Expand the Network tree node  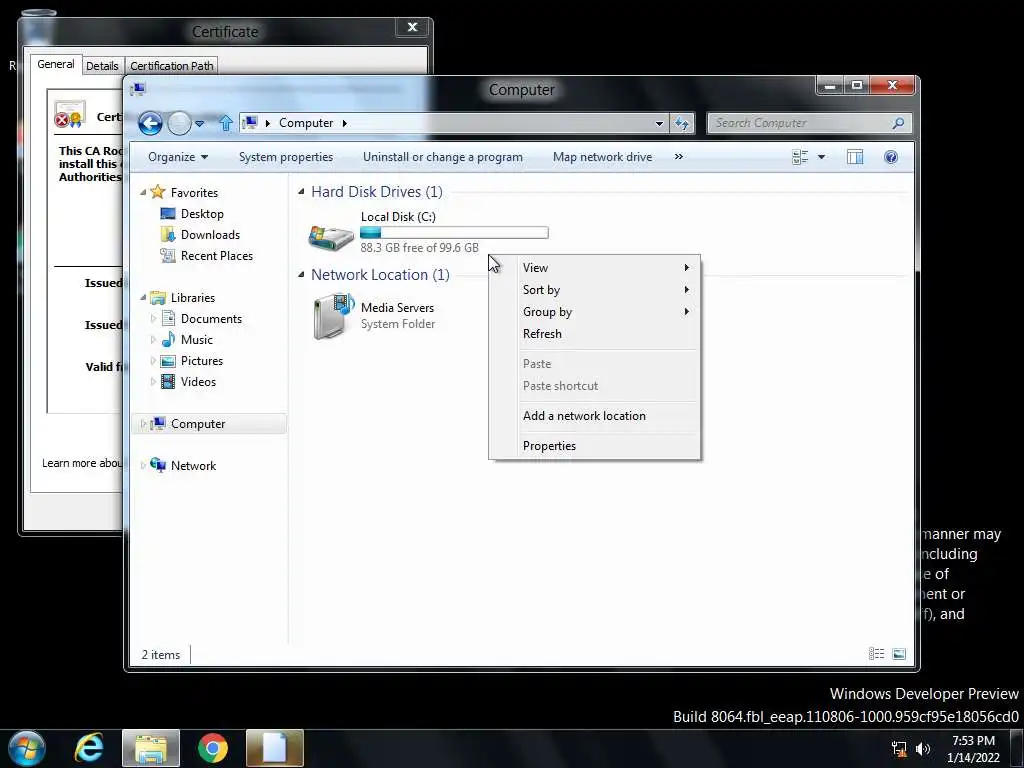click(x=143, y=466)
